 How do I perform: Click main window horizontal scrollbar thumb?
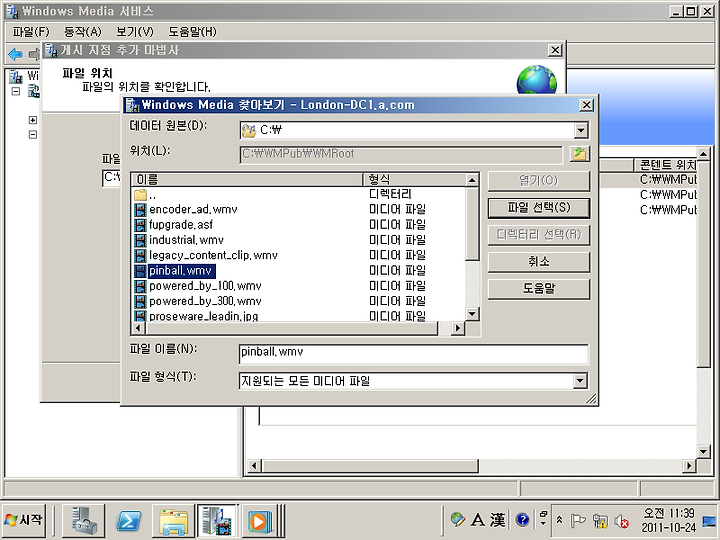370,466
